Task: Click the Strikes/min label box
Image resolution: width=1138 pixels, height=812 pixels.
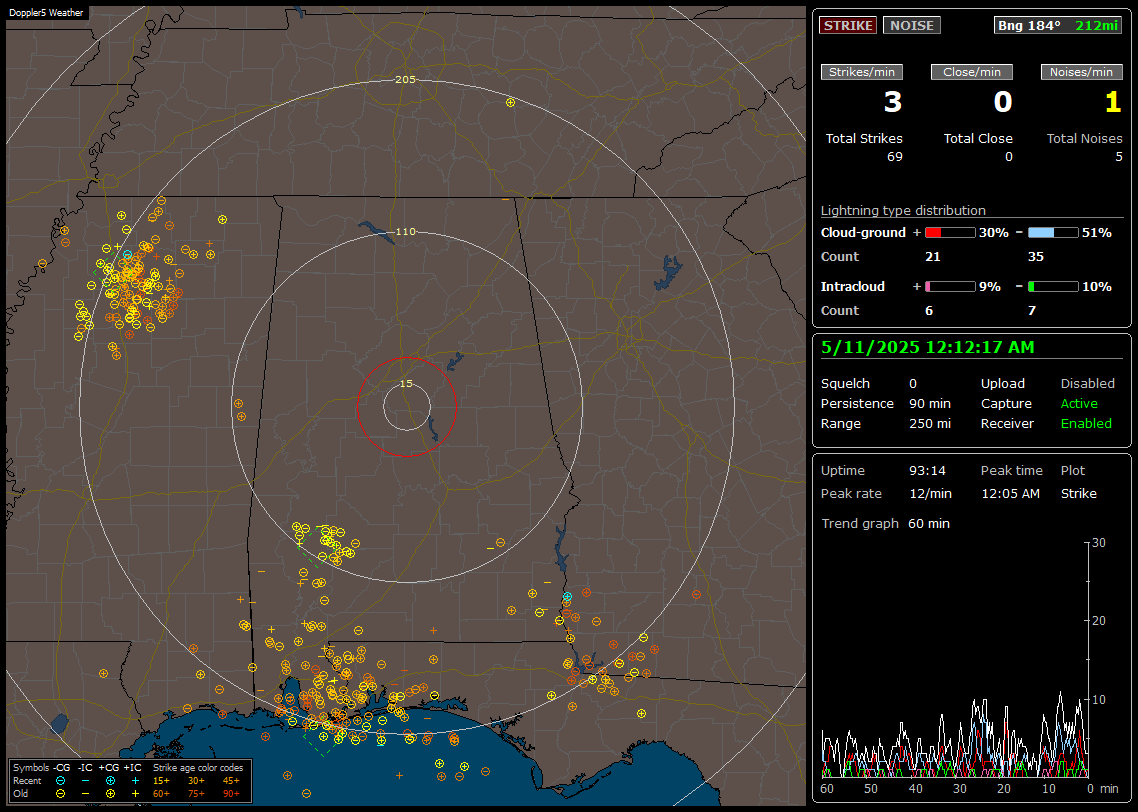Action: pos(862,72)
